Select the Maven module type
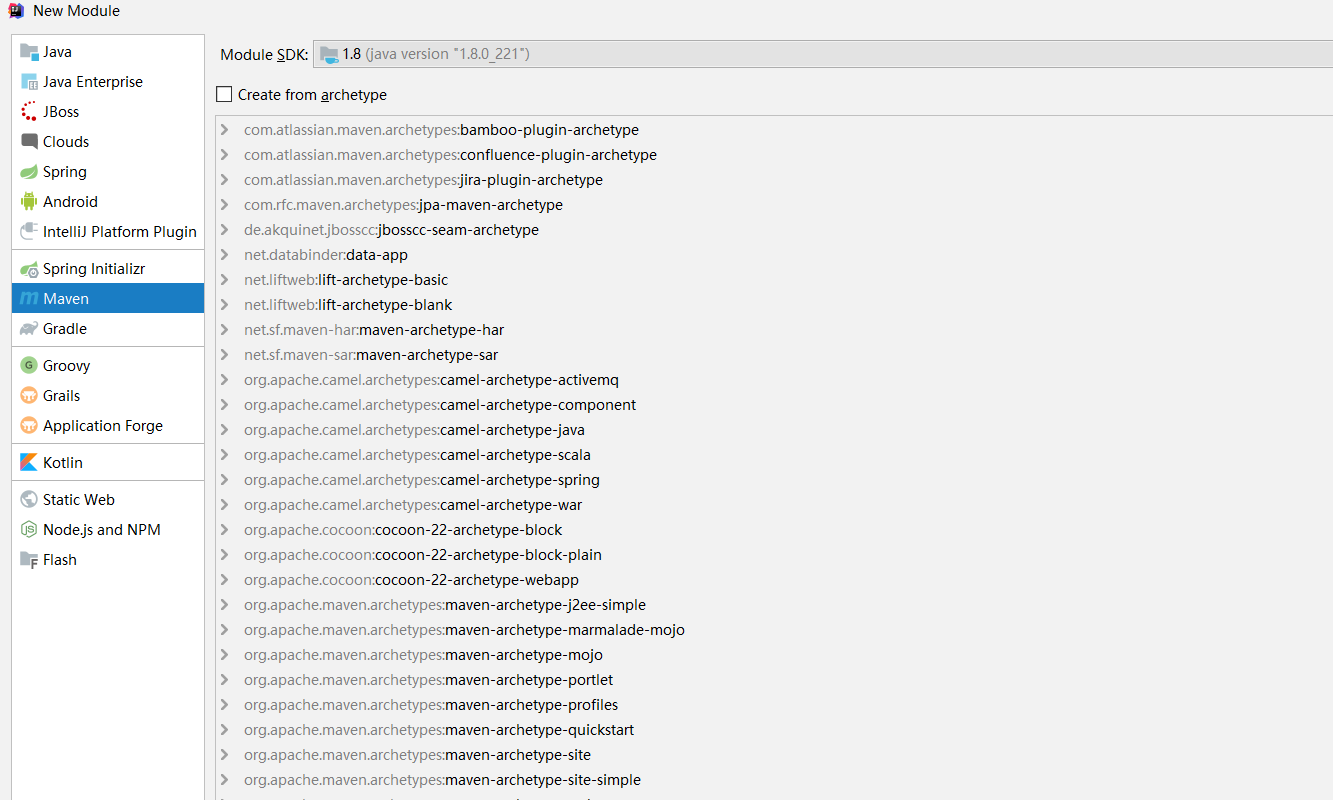1333x800 pixels. 108,299
